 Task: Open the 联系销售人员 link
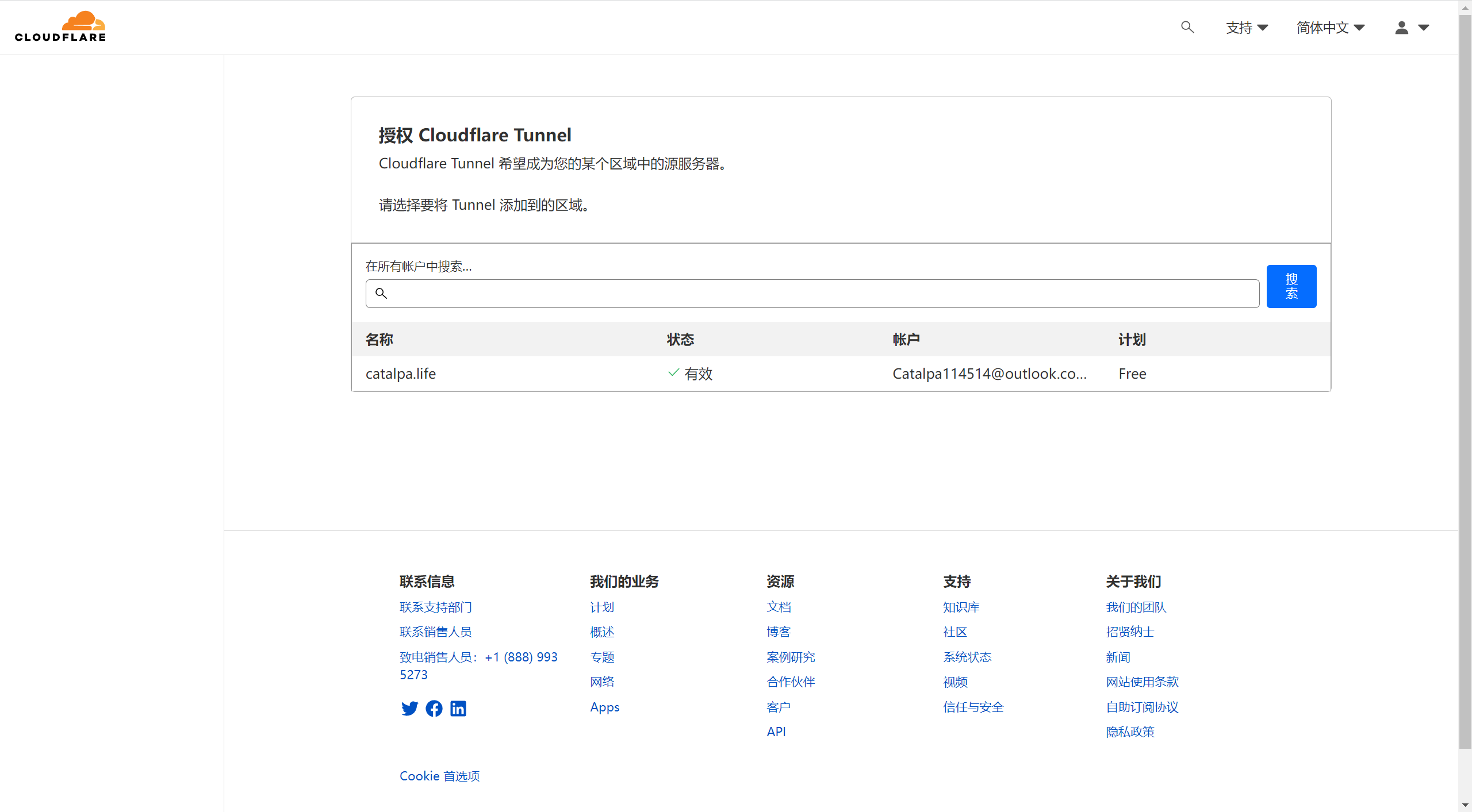click(436, 632)
